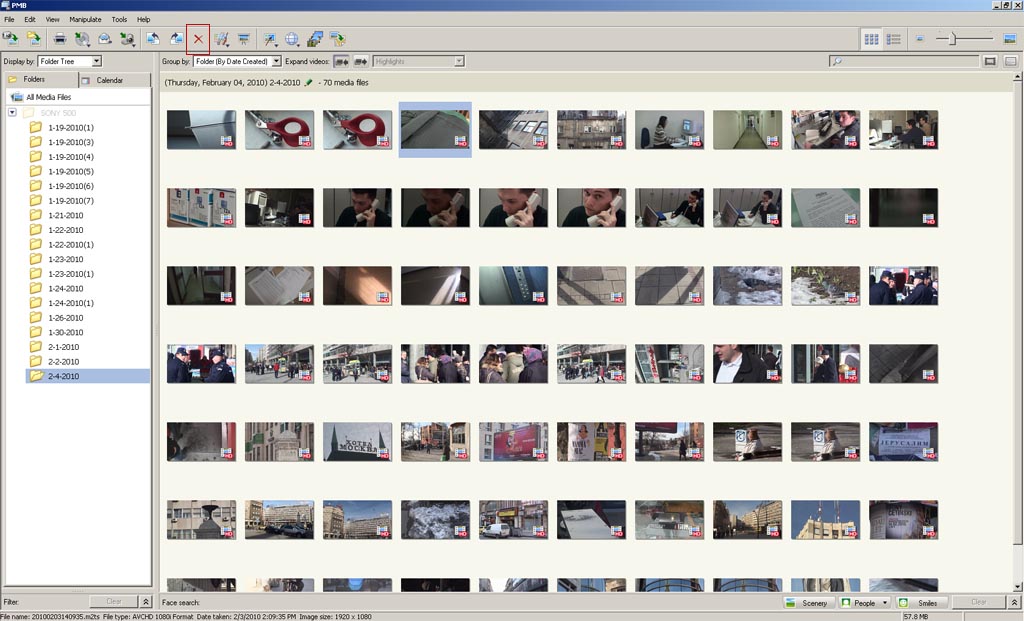Click the import from camera toolbar icon
This screenshot has width=1024, height=621.
pyautogui.click(x=10, y=39)
